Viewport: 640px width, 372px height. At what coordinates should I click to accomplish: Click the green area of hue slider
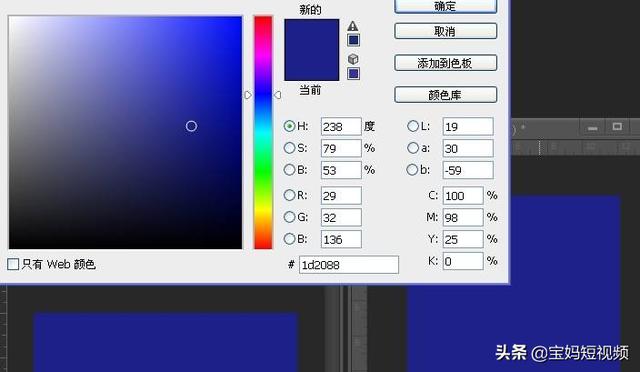(x=263, y=172)
